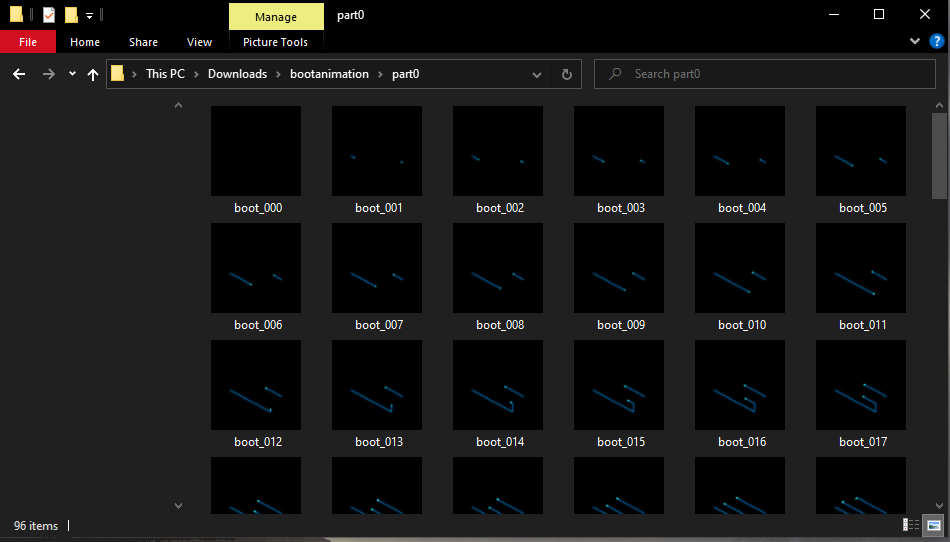The height and width of the screenshot is (542, 950).
Task: Switch to large thumbnails view in status bar
Action: (x=934, y=525)
